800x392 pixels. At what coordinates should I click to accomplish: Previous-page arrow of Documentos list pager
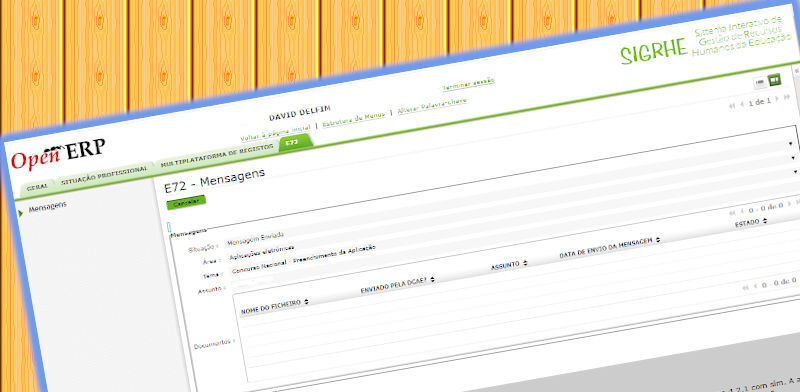(x=756, y=287)
